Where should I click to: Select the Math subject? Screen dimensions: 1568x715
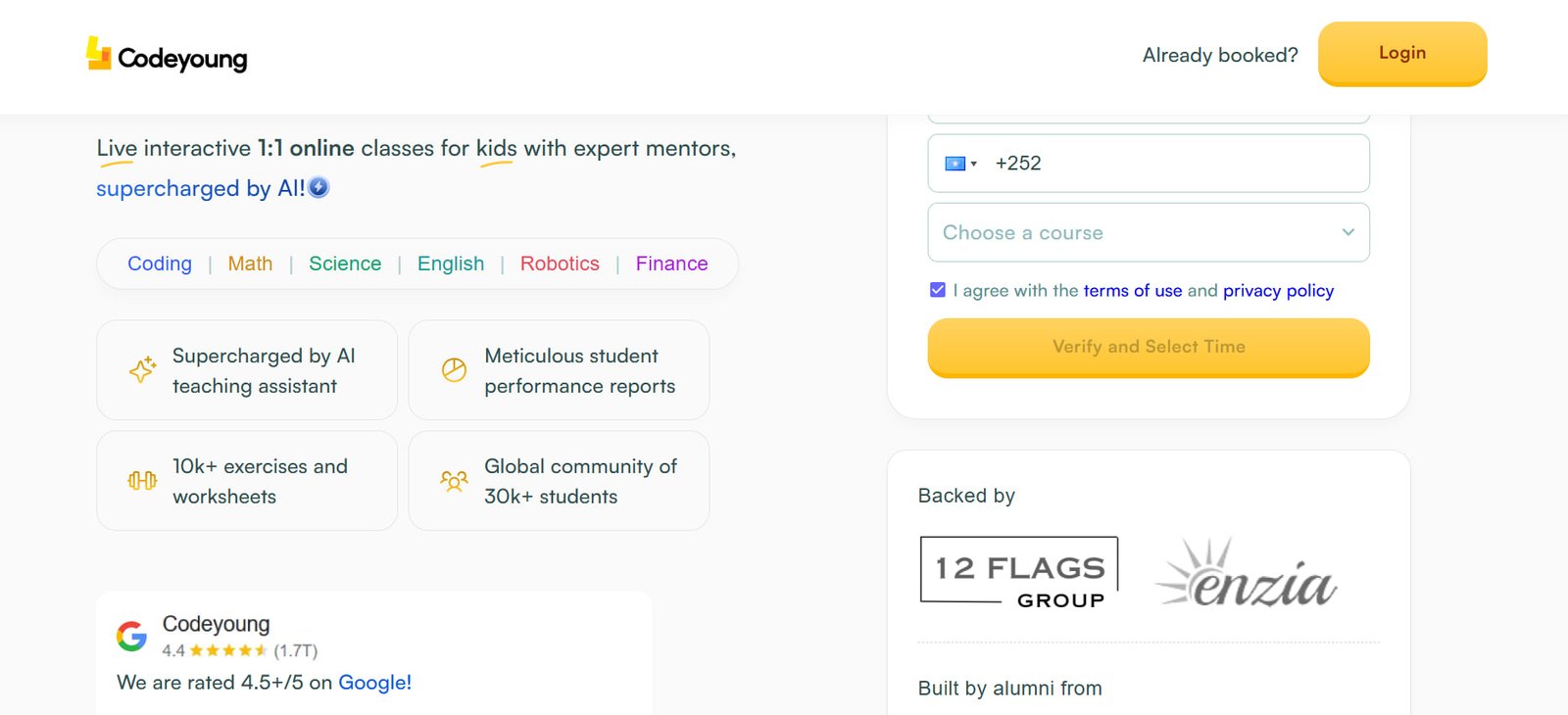[250, 263]
